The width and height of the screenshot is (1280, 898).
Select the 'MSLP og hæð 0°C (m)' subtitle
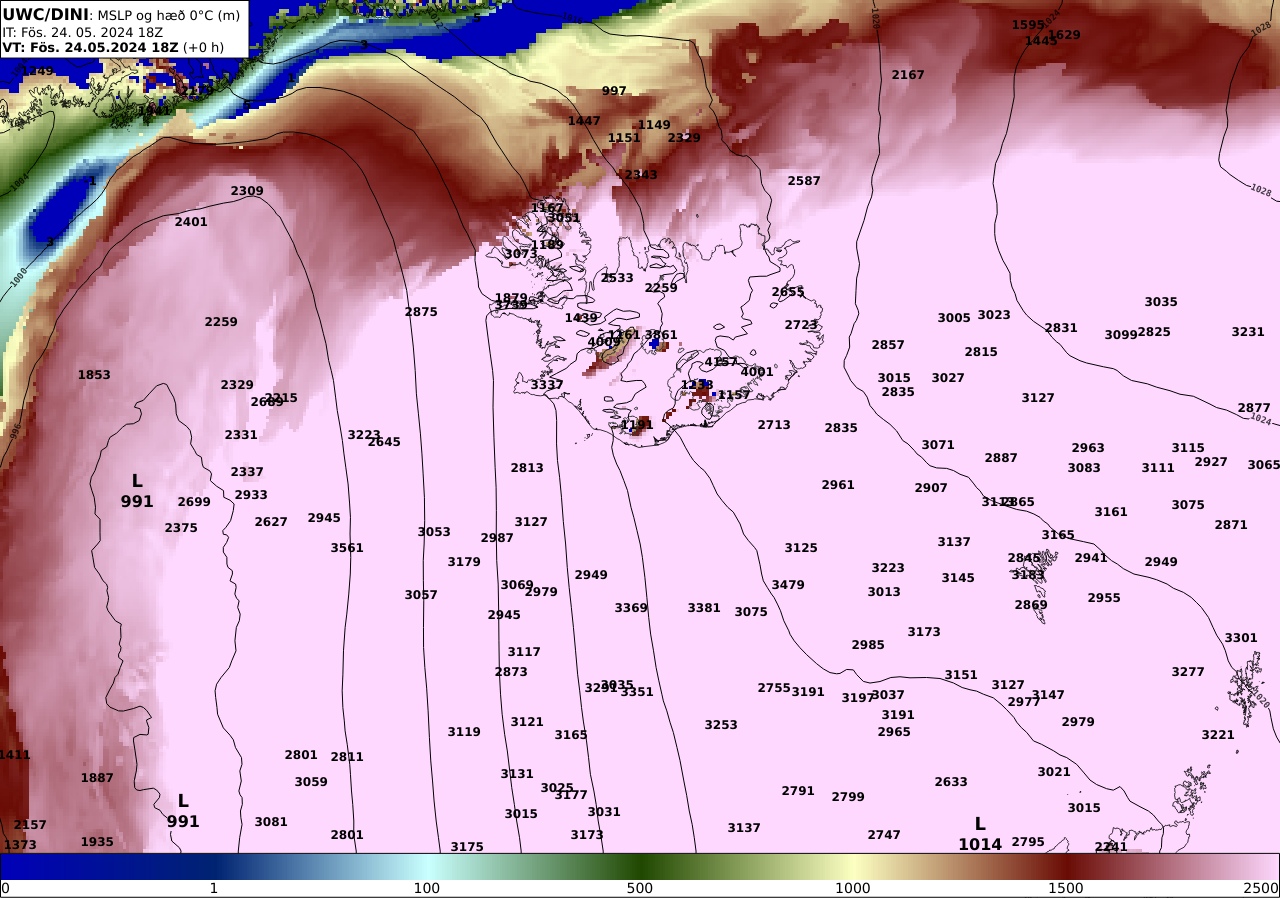(168, 15)
